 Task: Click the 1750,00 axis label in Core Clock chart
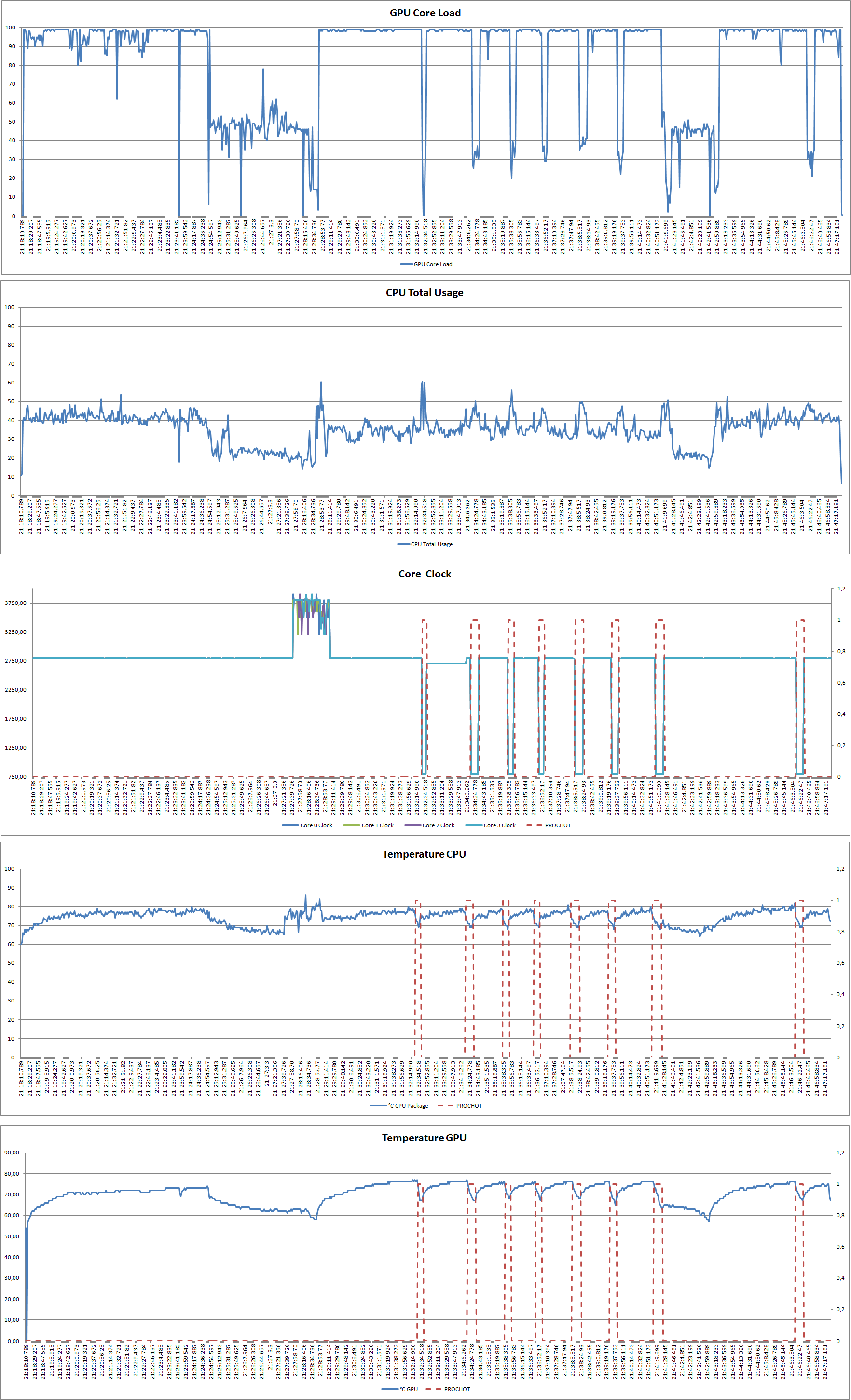[x=16, y=719]
